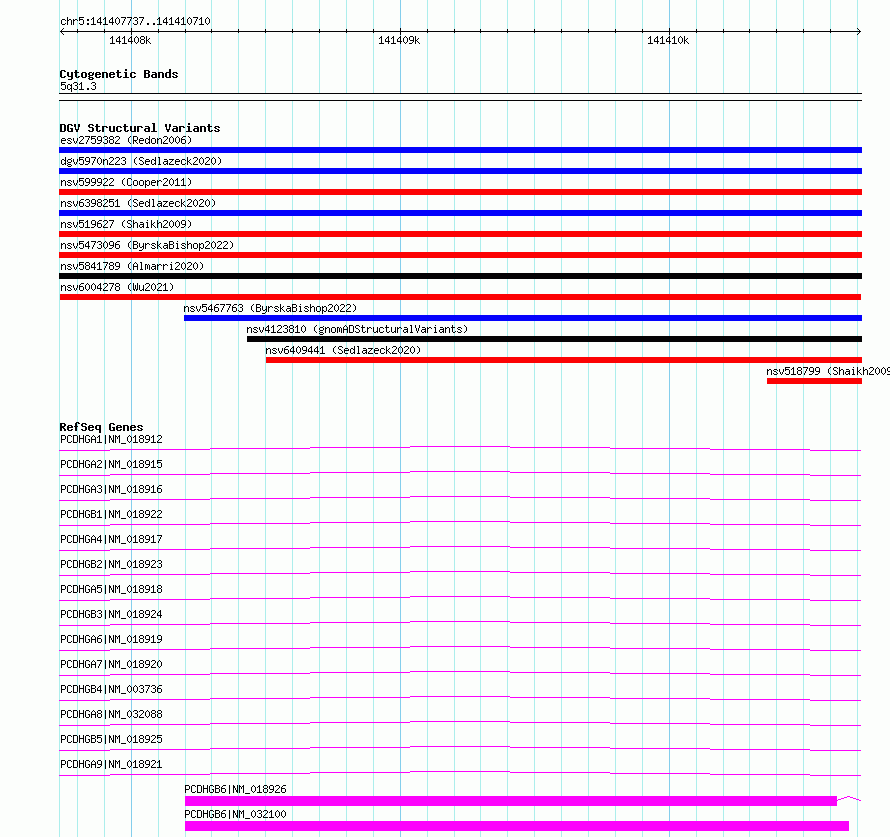Click the nsv5841789 (Almarri2020) label

[x=132, y=266]
